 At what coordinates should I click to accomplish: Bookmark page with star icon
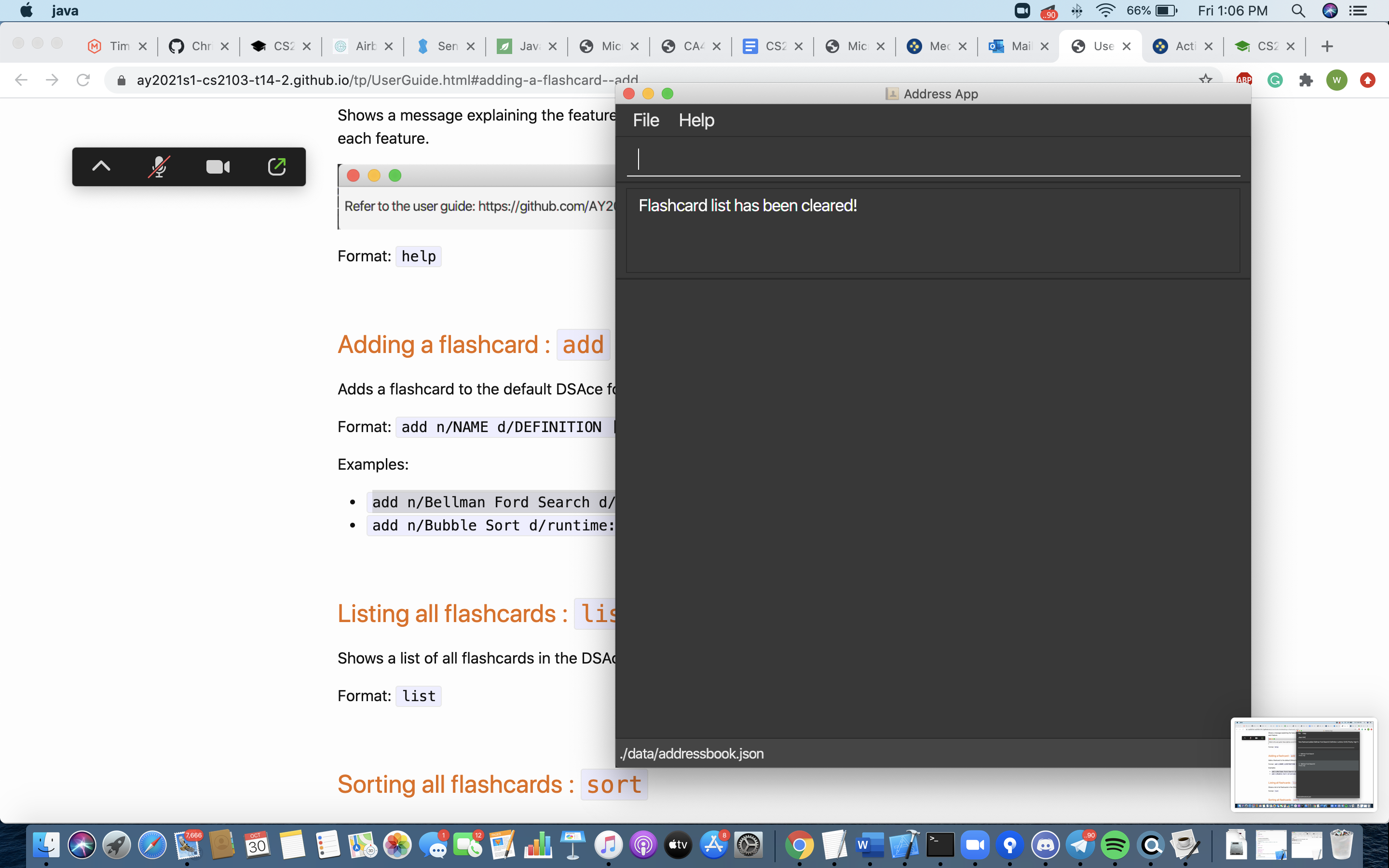tap(1205, 80)
